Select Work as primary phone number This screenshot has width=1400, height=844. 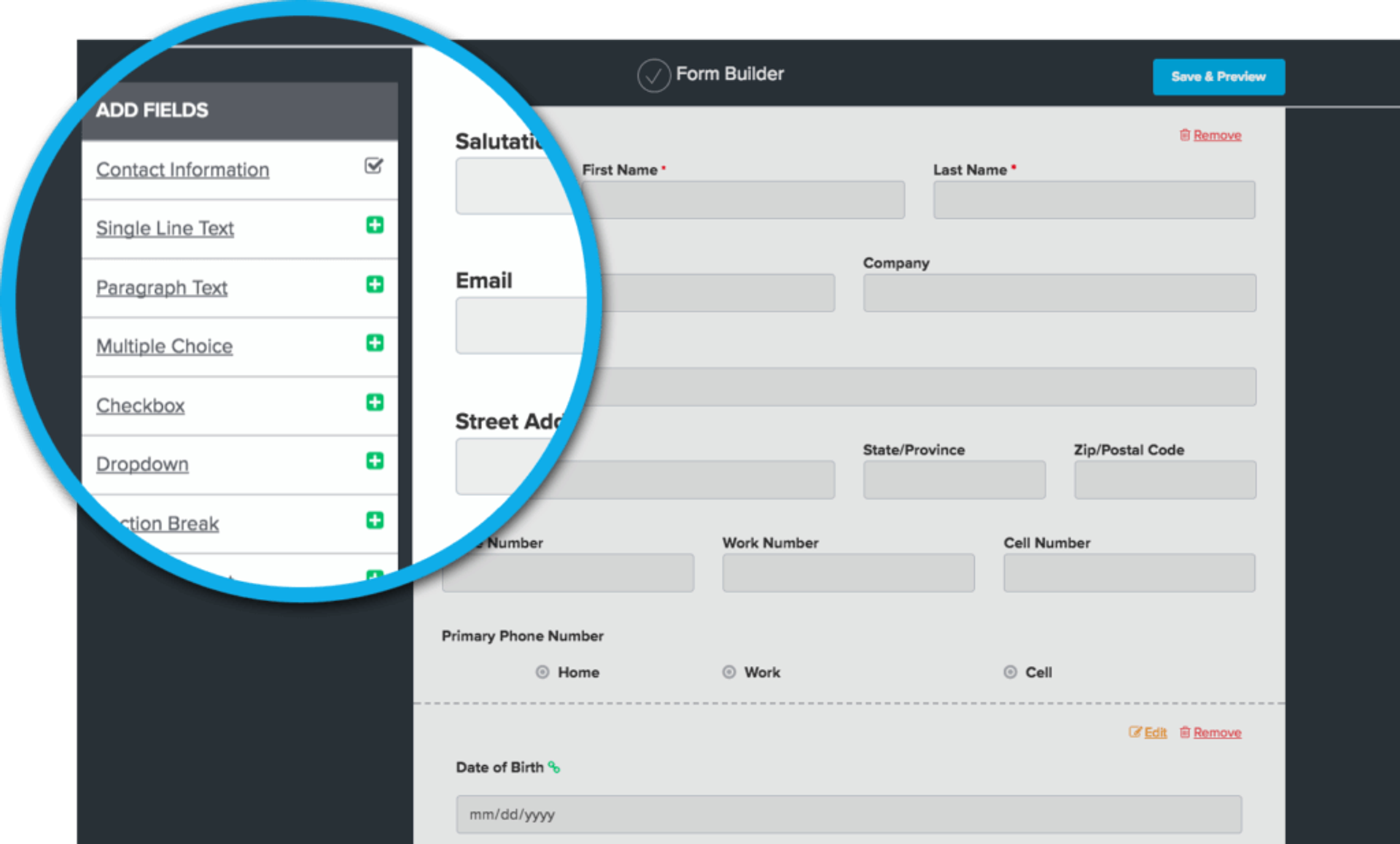728,672
